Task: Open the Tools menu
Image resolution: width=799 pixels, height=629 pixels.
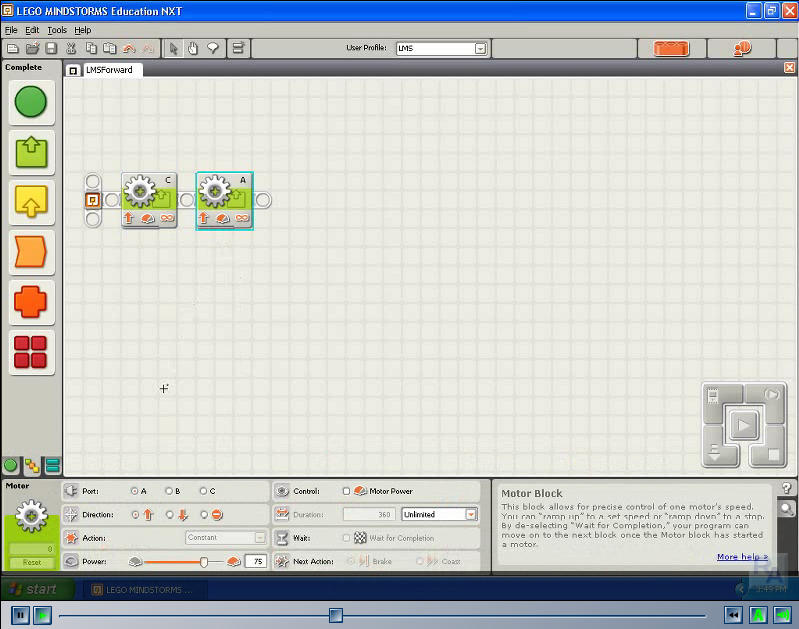Action: [57, 30]
